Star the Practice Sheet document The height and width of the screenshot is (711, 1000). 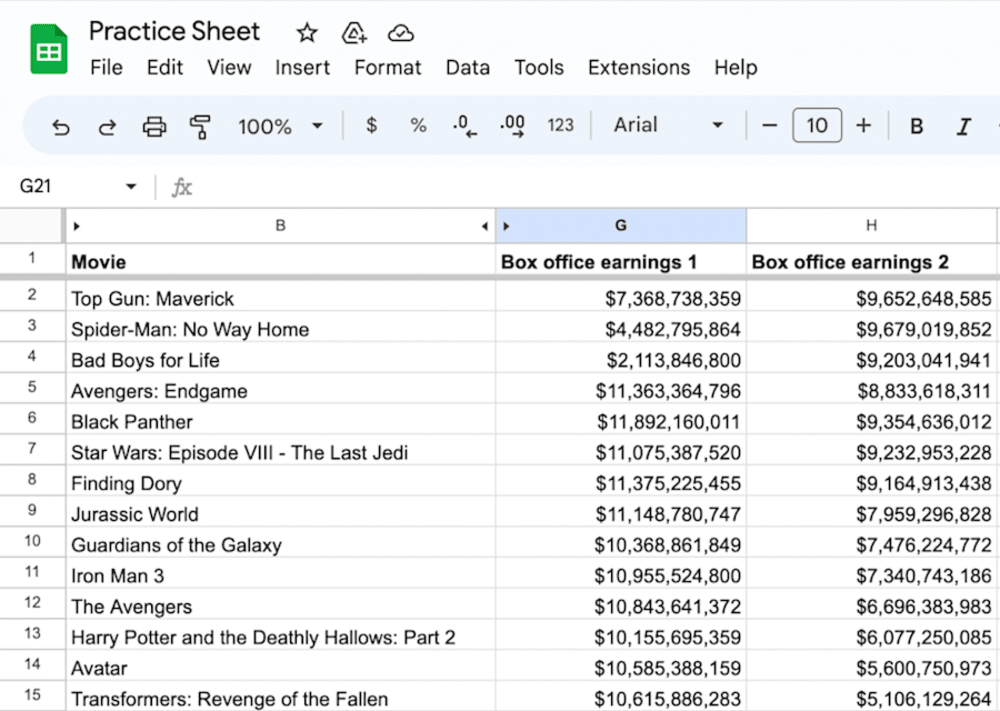point(307,33)
